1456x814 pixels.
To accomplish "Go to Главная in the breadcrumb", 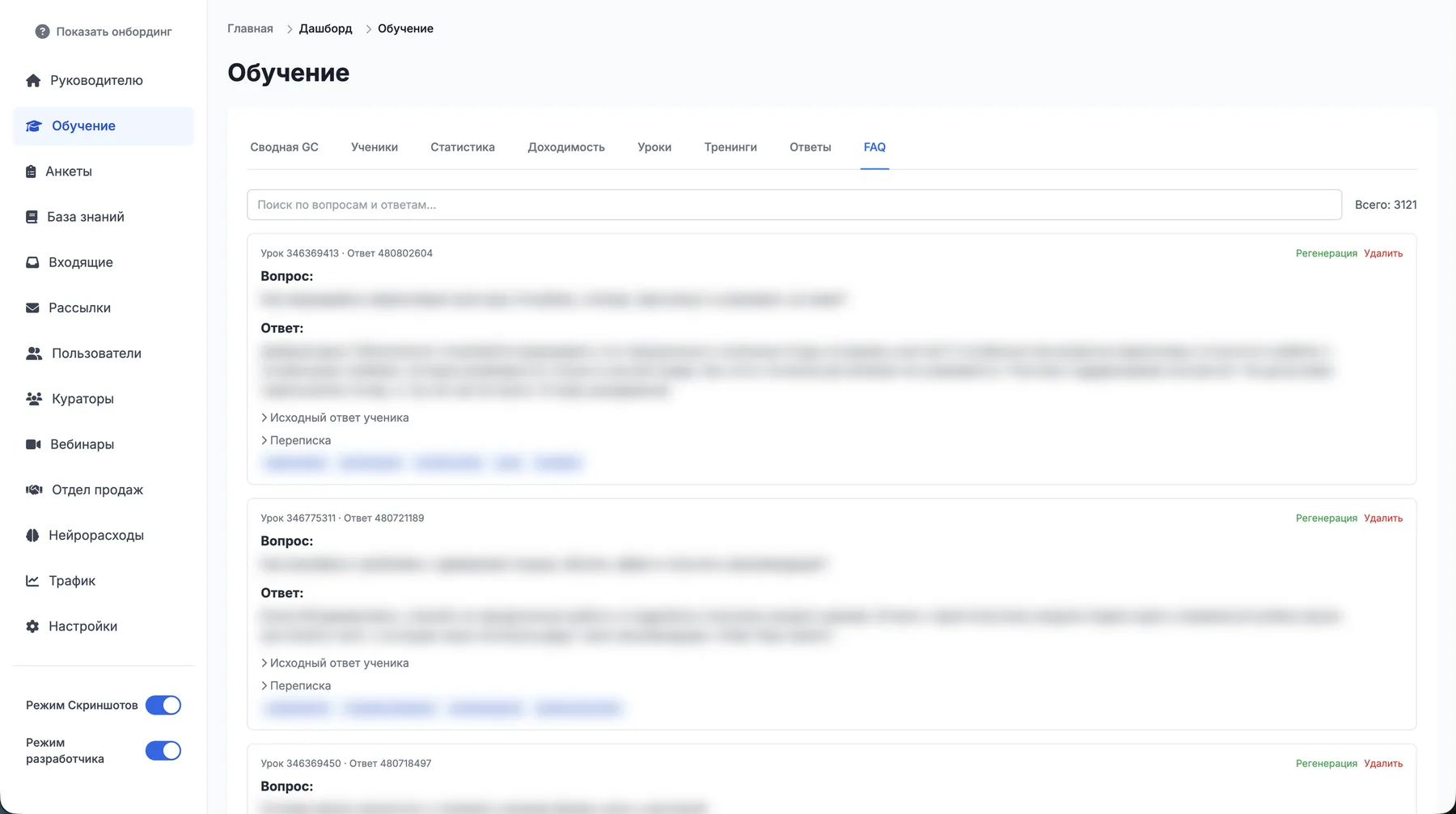I will (250, 28).
